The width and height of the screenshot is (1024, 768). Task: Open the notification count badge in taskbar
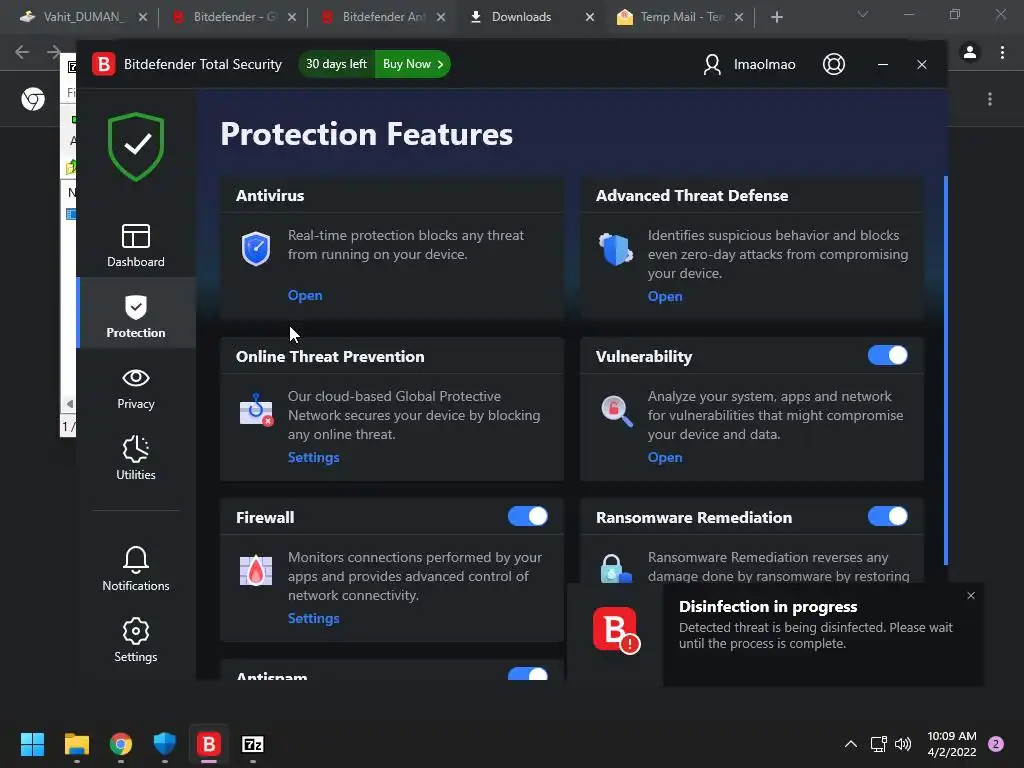tap(996, 744)
